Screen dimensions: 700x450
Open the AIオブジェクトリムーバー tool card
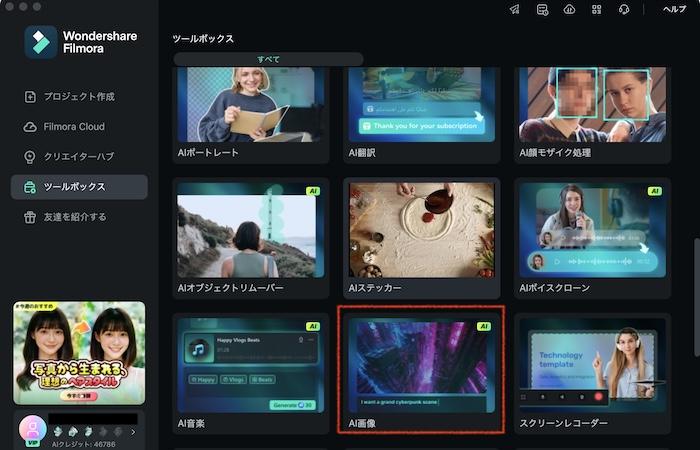click(251, 238)
